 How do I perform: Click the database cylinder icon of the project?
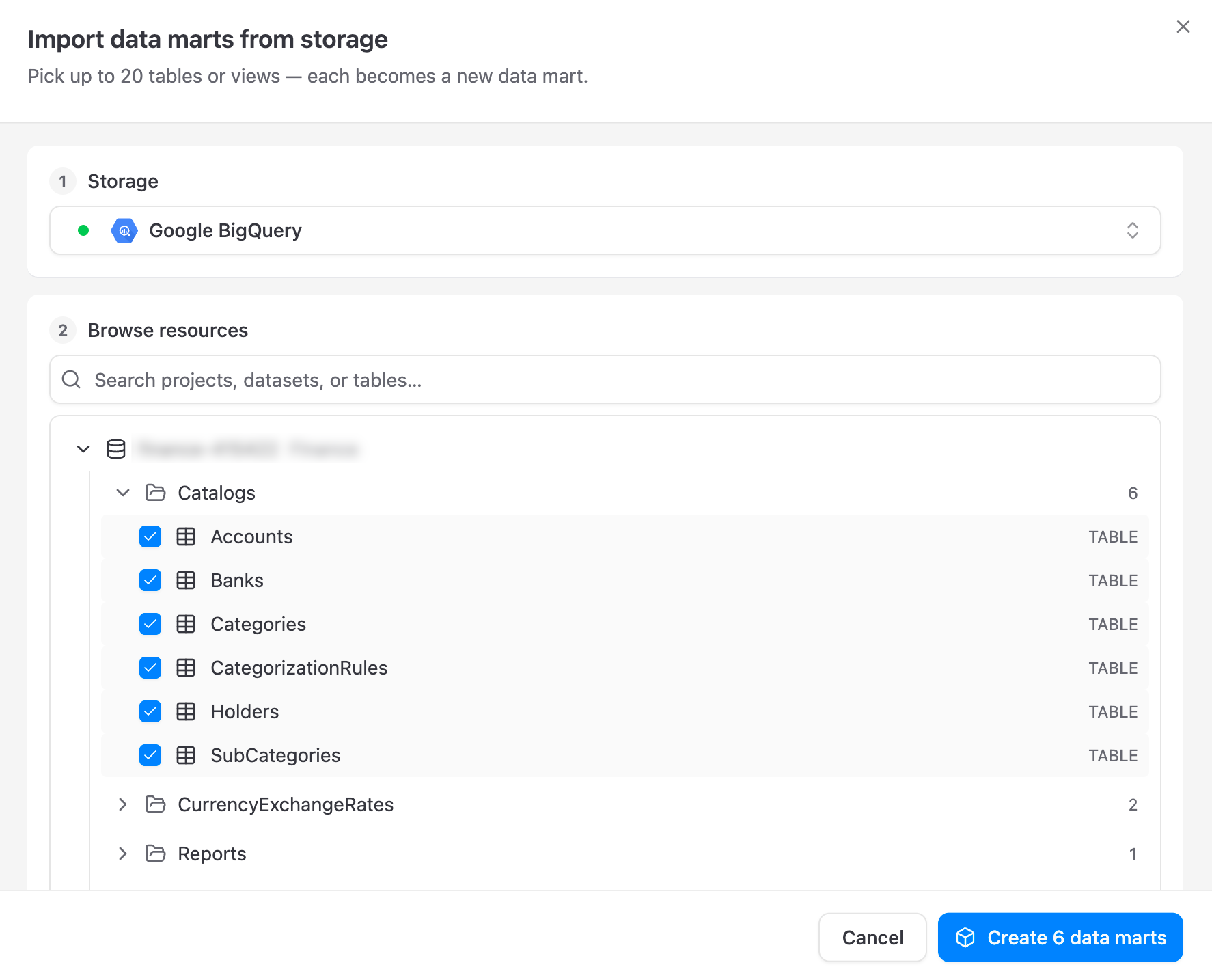pos(116,449)
